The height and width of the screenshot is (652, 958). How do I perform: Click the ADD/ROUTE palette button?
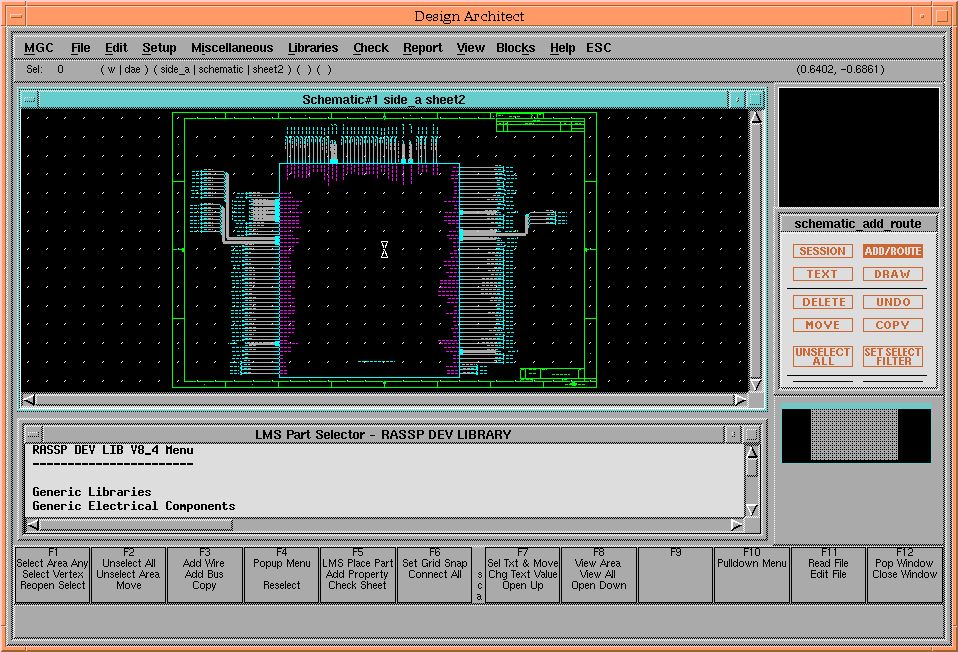[893, 251]
